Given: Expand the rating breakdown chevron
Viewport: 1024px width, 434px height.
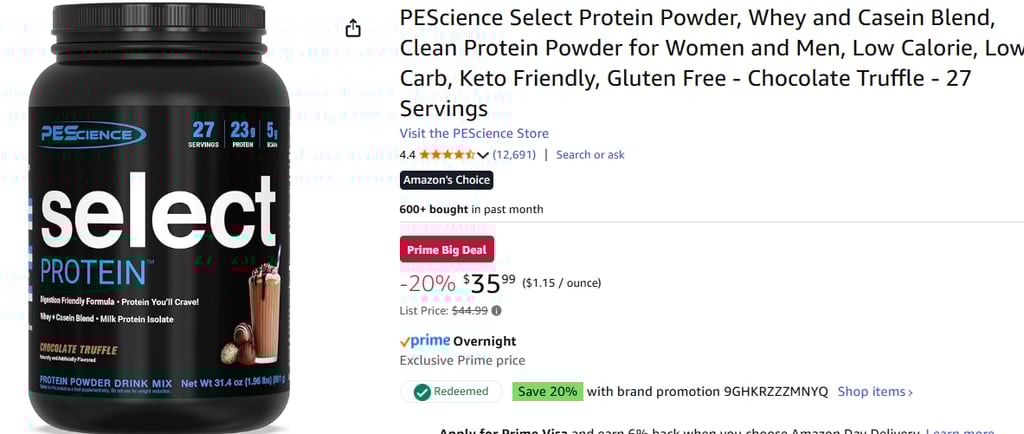Looking at the screenshot, I should pos(483,155).
